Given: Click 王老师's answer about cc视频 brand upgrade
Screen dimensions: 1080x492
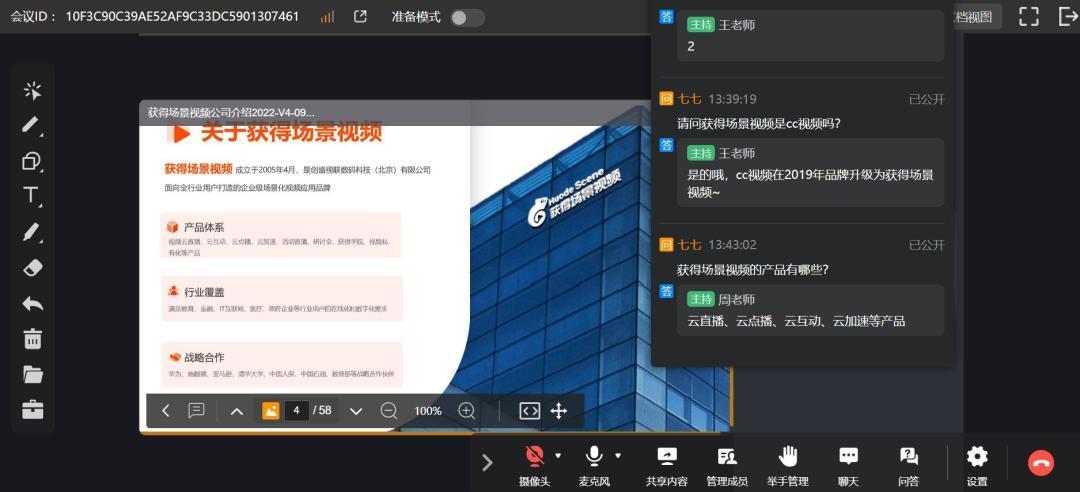Looking at the screenshot, I should [811, 172].
